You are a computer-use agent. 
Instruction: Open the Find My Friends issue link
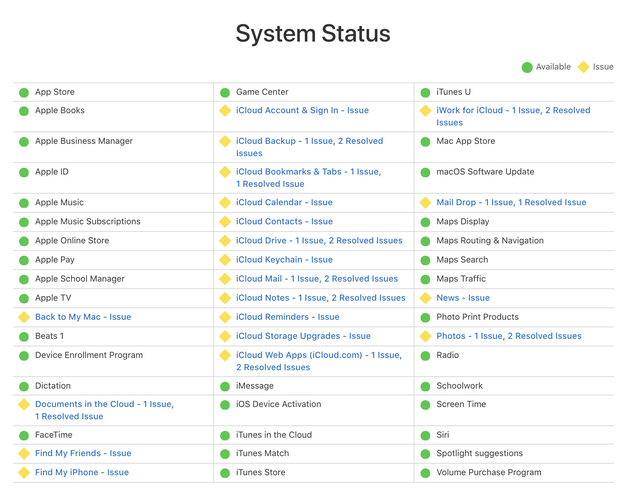[x=83, y=454]
